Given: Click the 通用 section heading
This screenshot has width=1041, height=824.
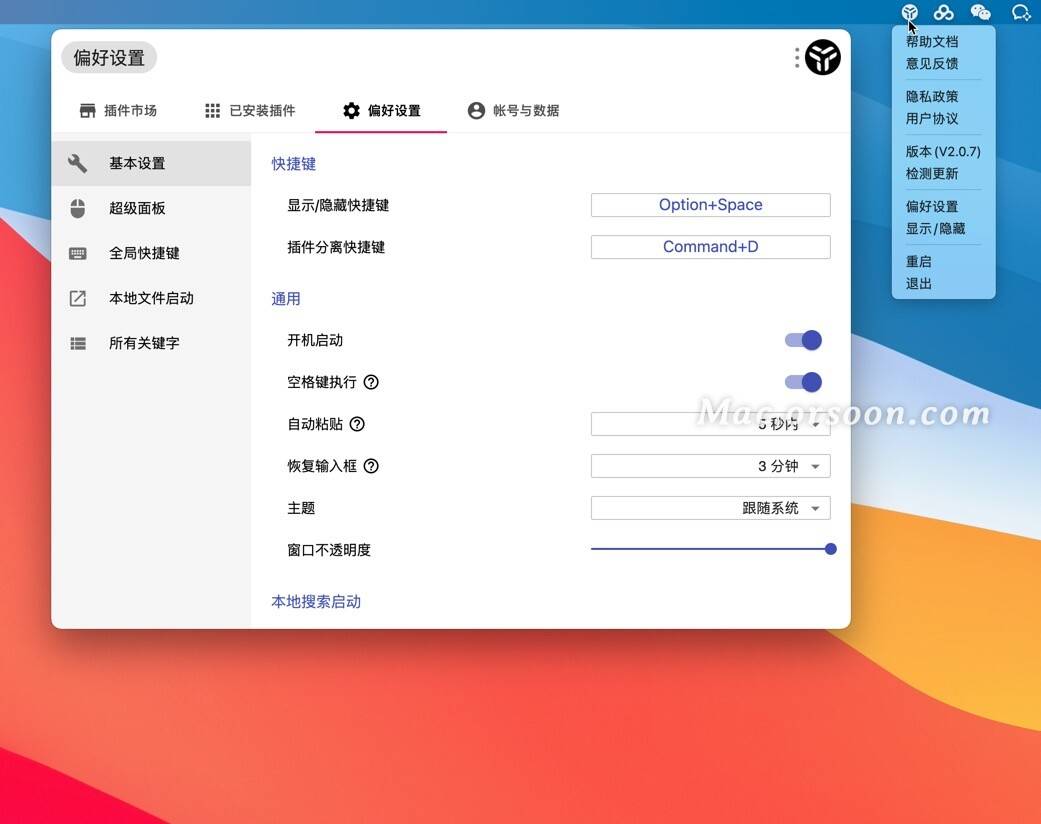Looking at the screenshot, I should click(285, 299).
